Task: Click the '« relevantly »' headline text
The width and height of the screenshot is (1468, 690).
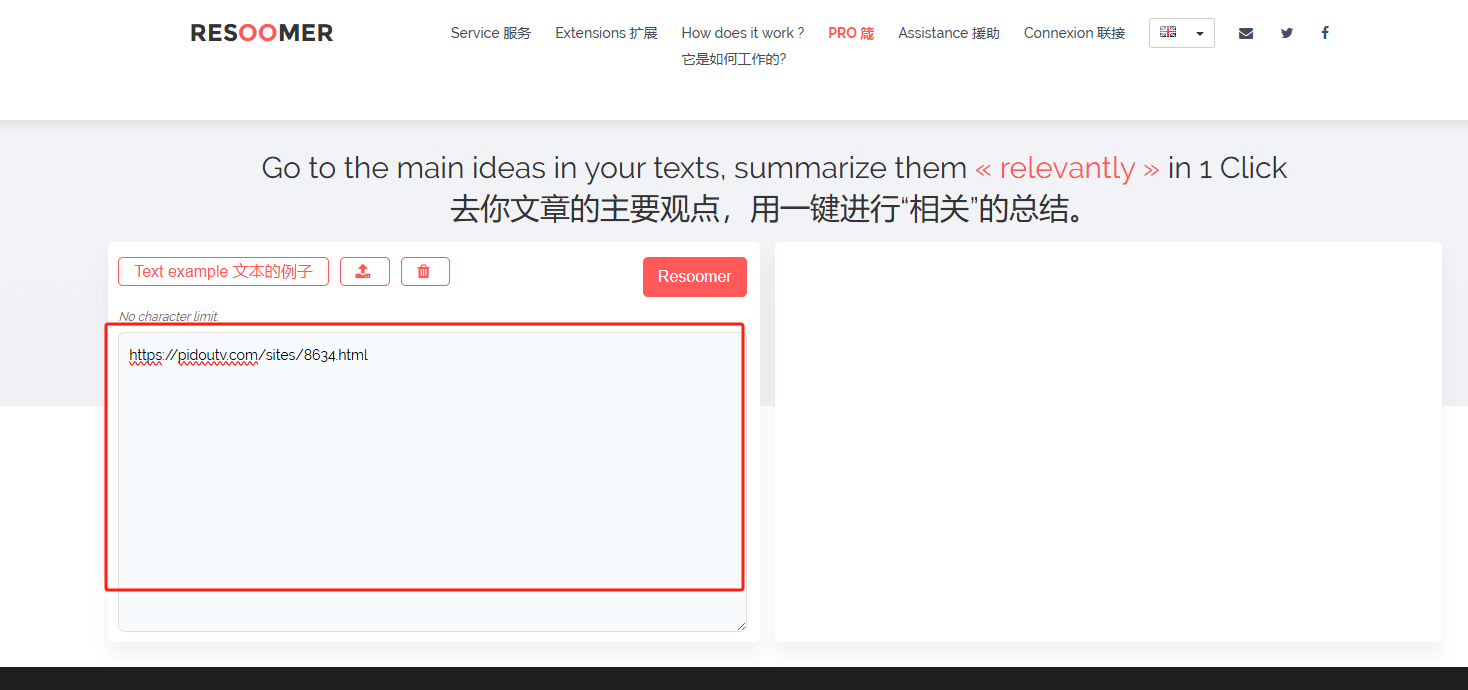Action: click(1067, 168)
